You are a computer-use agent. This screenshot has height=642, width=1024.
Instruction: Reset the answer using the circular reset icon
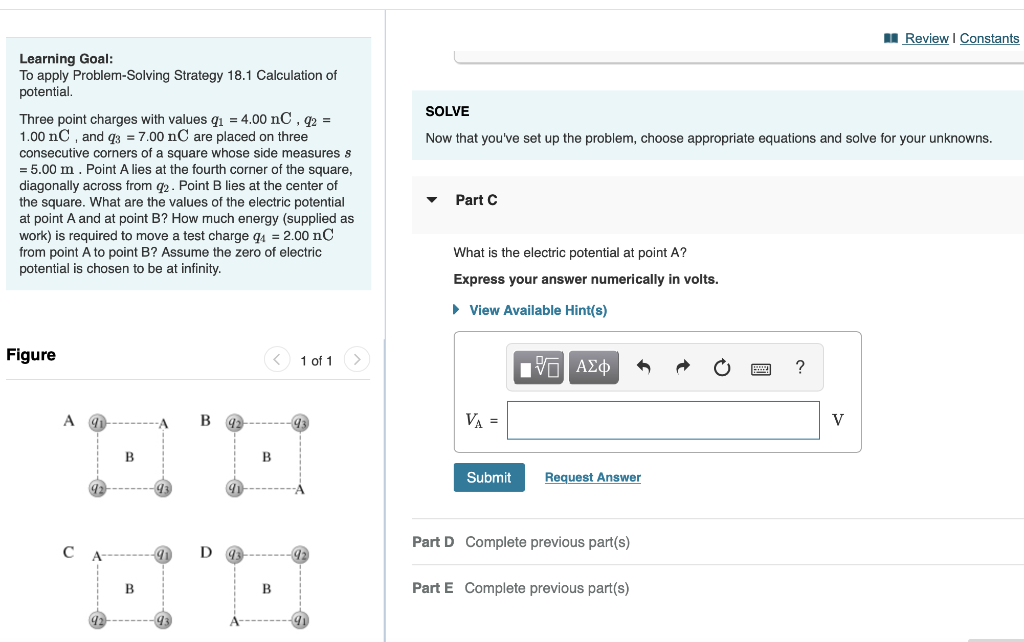click(721, 367)
